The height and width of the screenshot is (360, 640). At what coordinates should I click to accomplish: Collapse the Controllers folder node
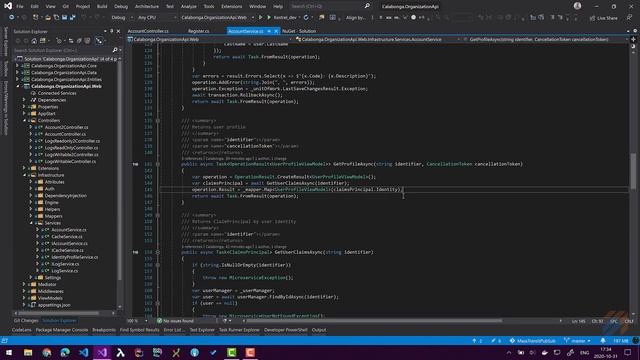[24, 120]
